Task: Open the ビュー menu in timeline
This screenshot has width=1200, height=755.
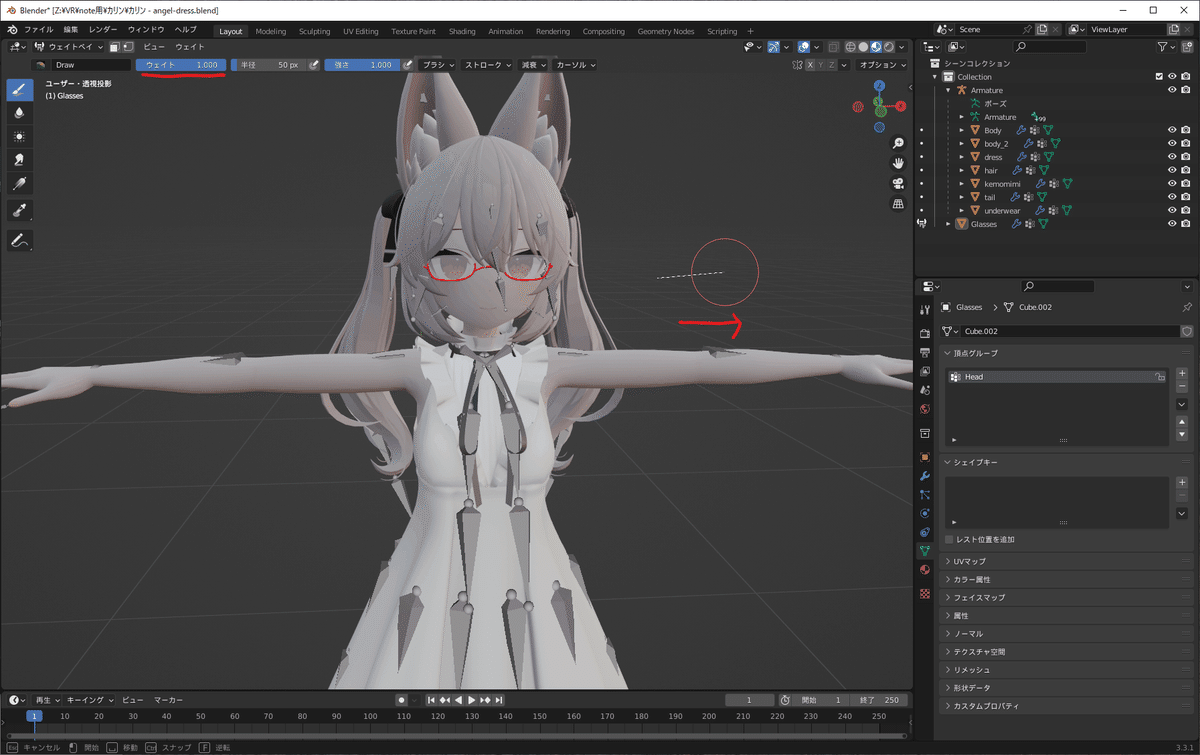Action: click(x=133, y=700)
